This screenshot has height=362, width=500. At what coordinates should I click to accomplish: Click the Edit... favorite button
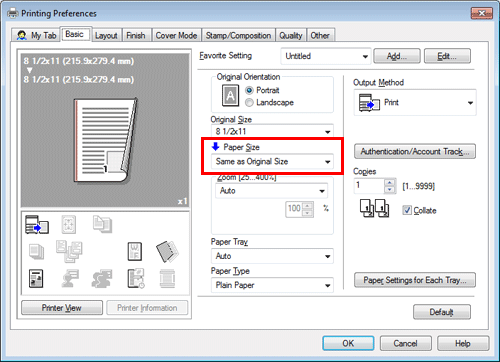pos(447,56)
